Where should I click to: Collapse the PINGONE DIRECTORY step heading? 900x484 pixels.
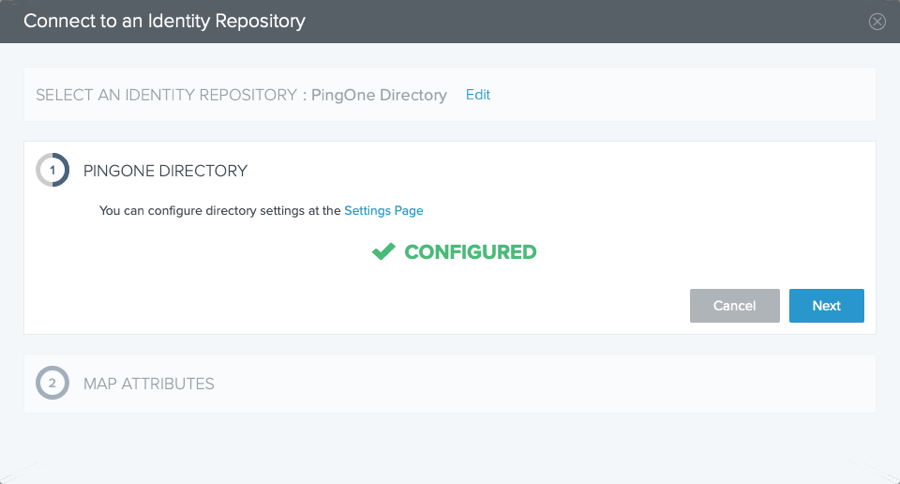pos(165,171)
